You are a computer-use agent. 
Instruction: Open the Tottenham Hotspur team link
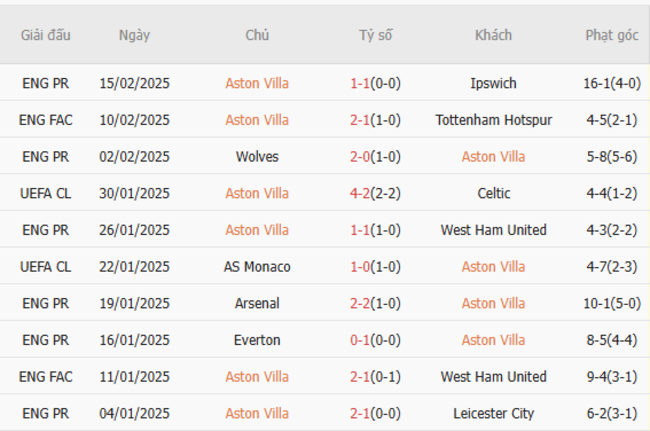pyautogui.click(x=493, y=120)
